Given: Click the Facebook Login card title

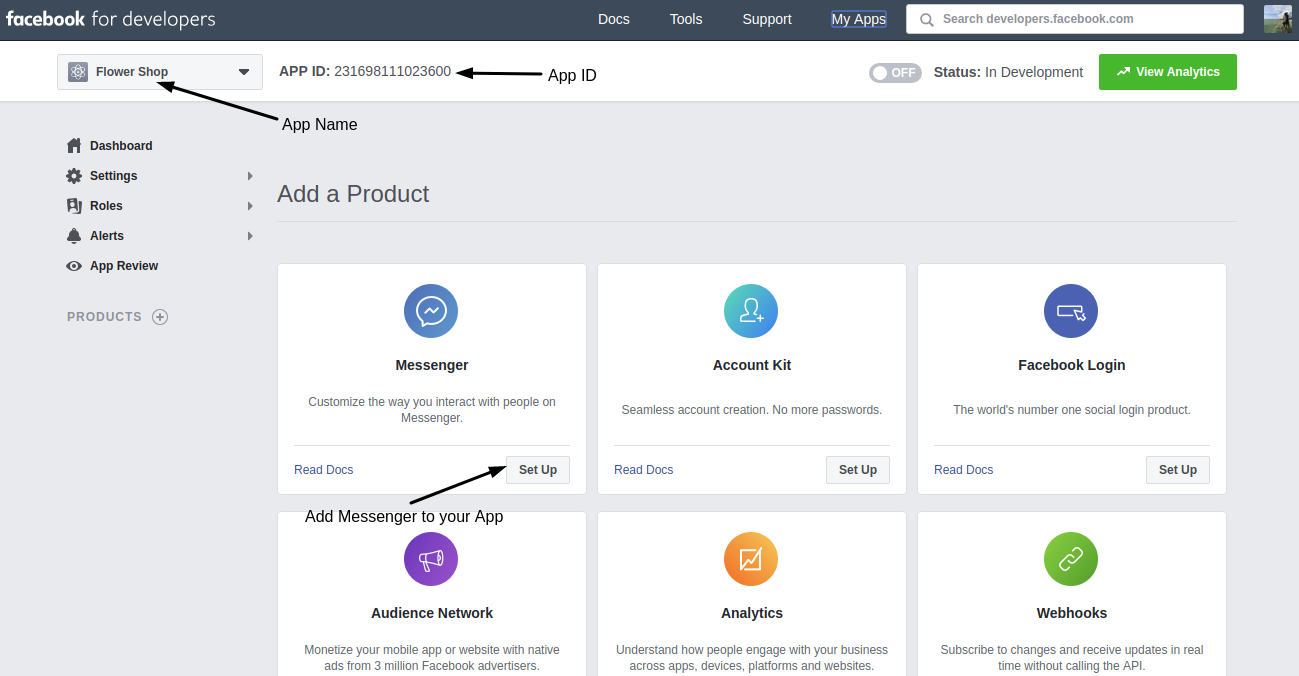Looking at the screenshot, I should [1072, 365].
